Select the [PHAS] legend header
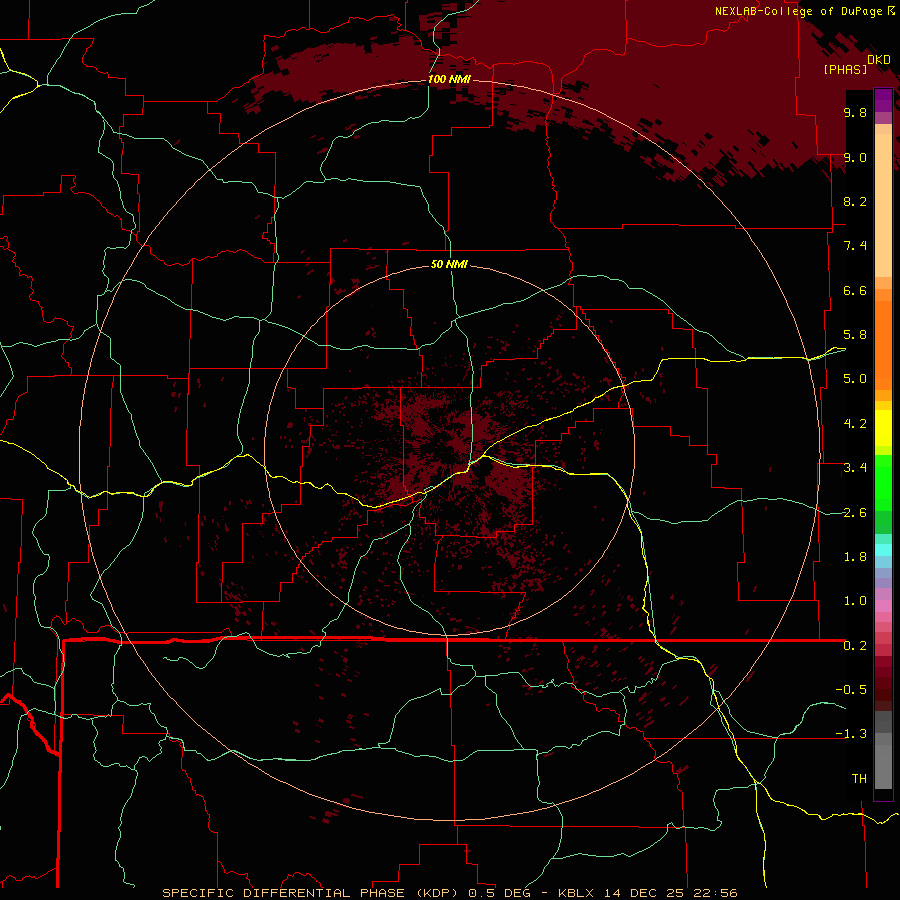This screenshot has width=900, height=900. 845,69
